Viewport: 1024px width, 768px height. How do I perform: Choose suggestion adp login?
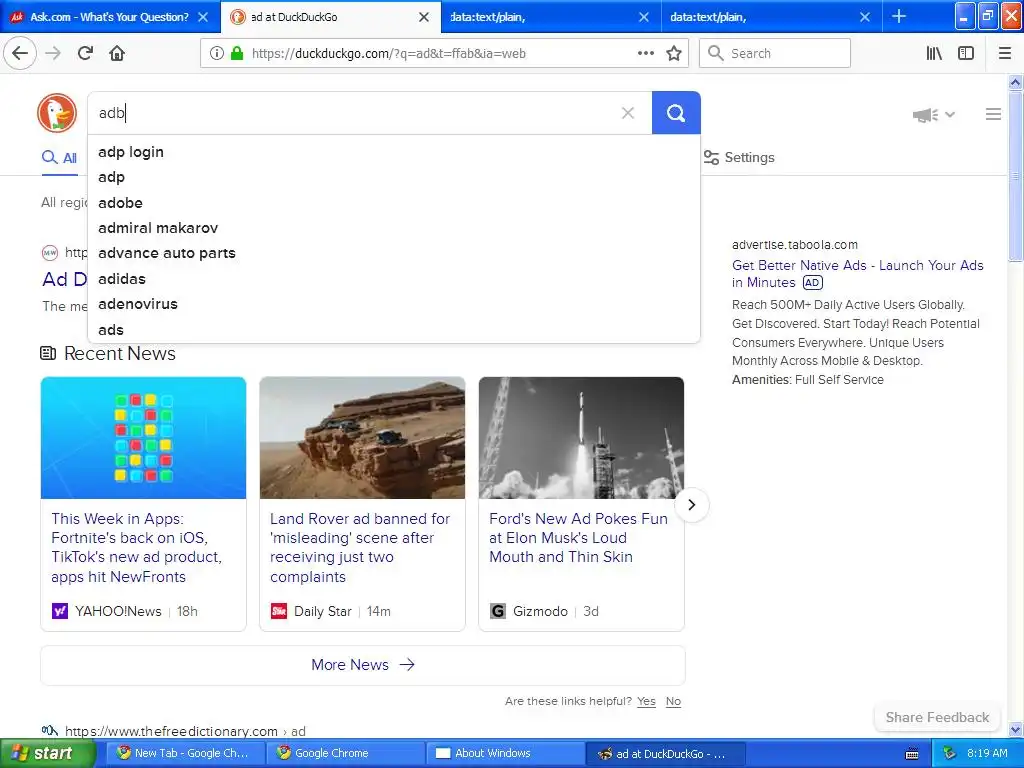click(x=394, y=152)
